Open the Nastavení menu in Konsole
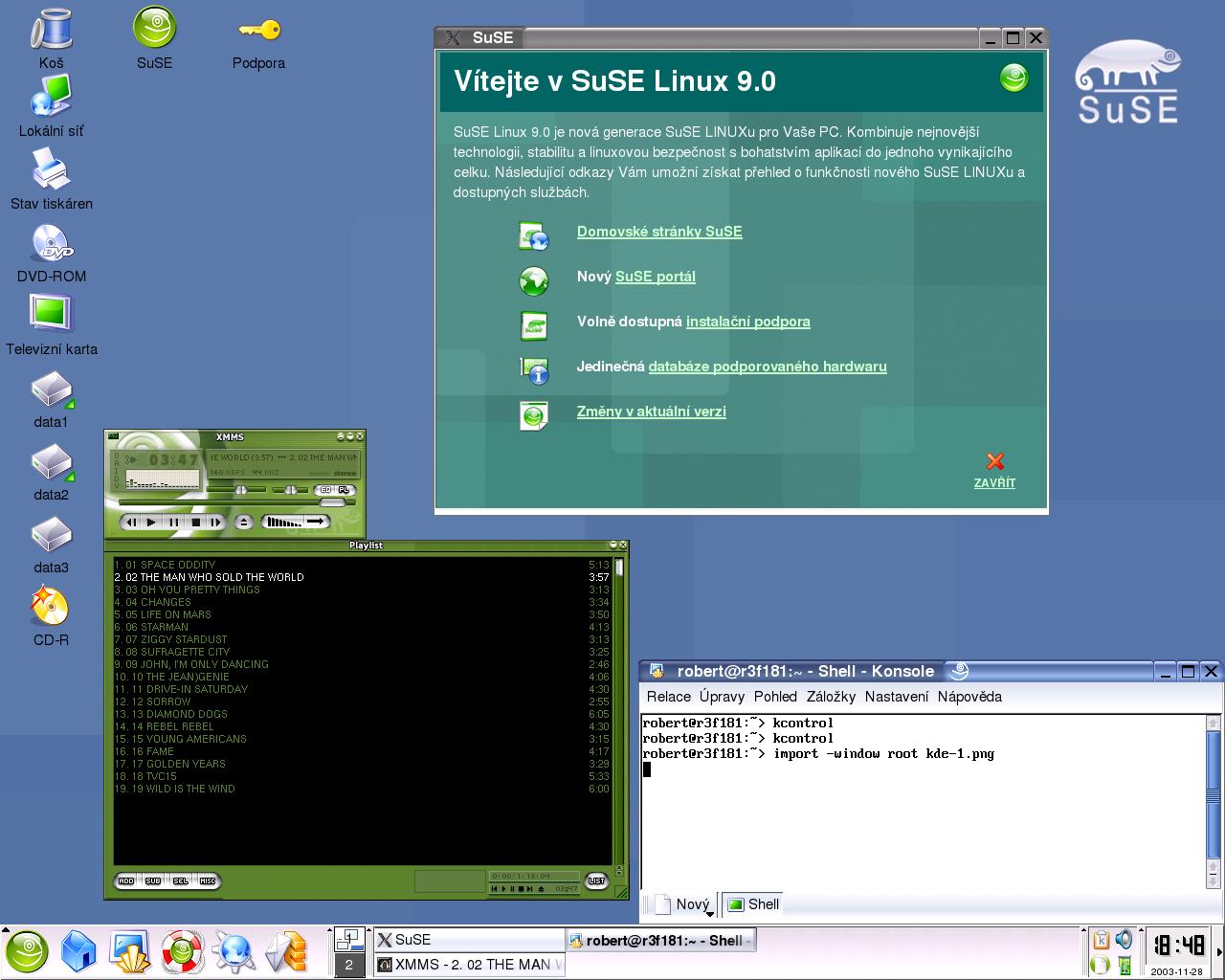The height and width of the screenshot is (980, 1225). point(897,697)
